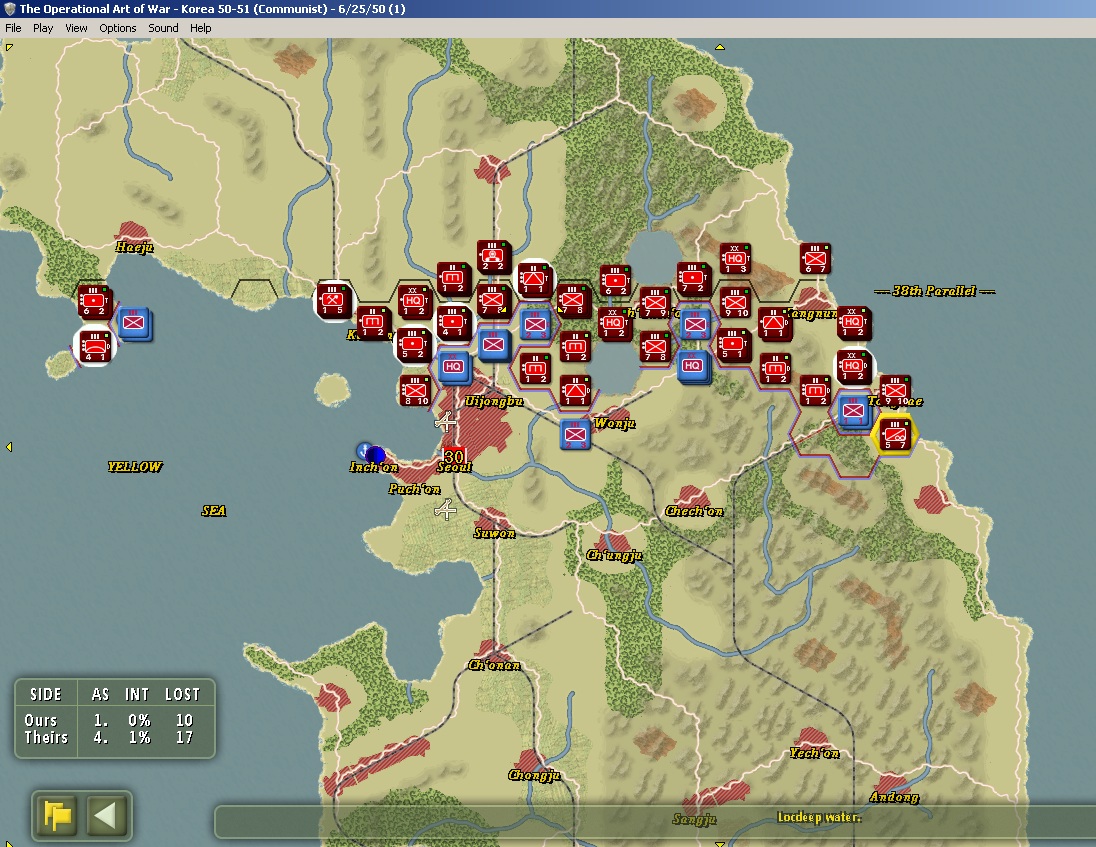Click the Suwon city label

point(494,533)
